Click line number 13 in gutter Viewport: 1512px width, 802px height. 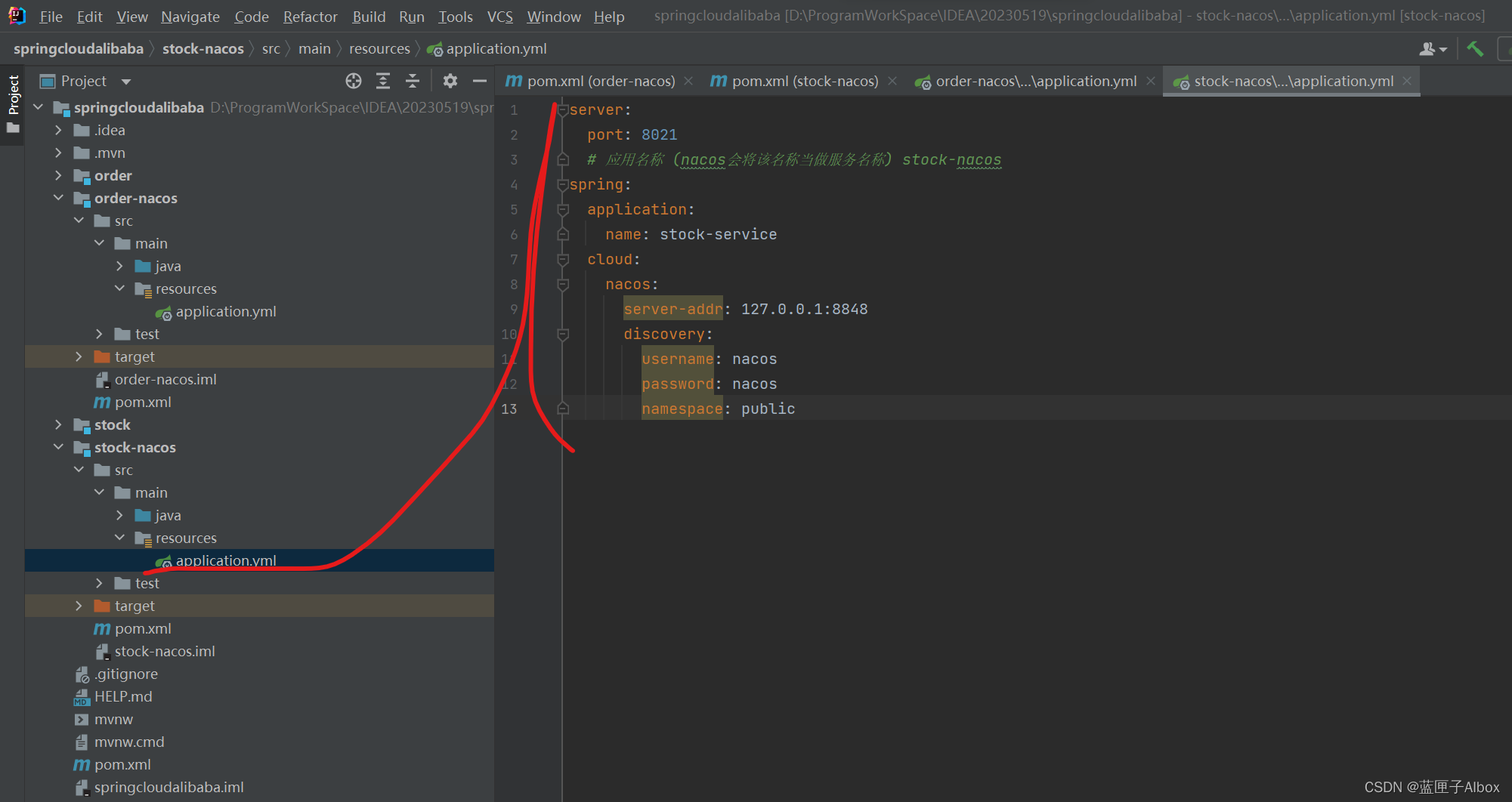(x=509, y=409)
